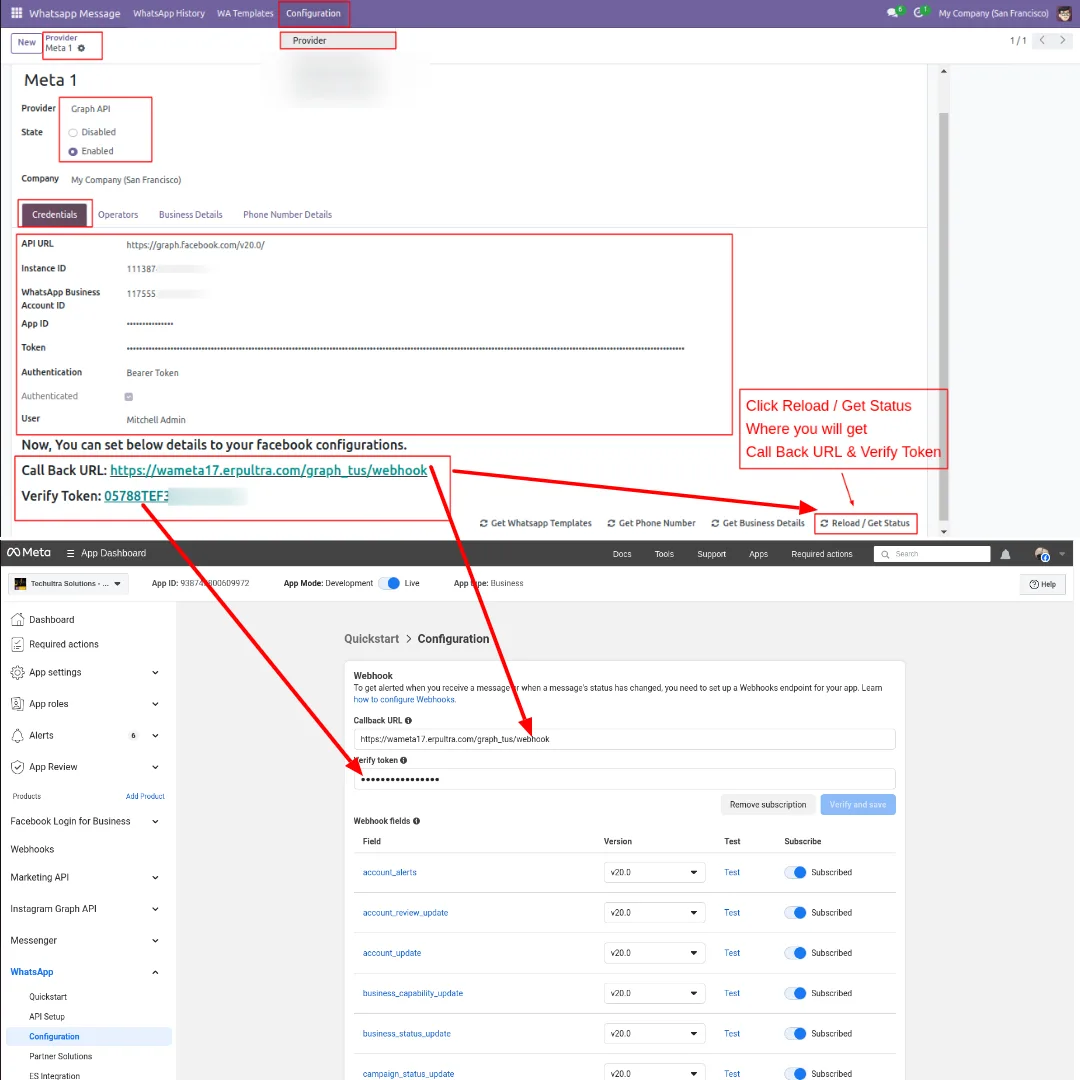The width and height of the screenshot is (1080, 1080).
Task: Open version dropdown for business_capability_update
Action: pyautogui.click(x=654, y=993)
